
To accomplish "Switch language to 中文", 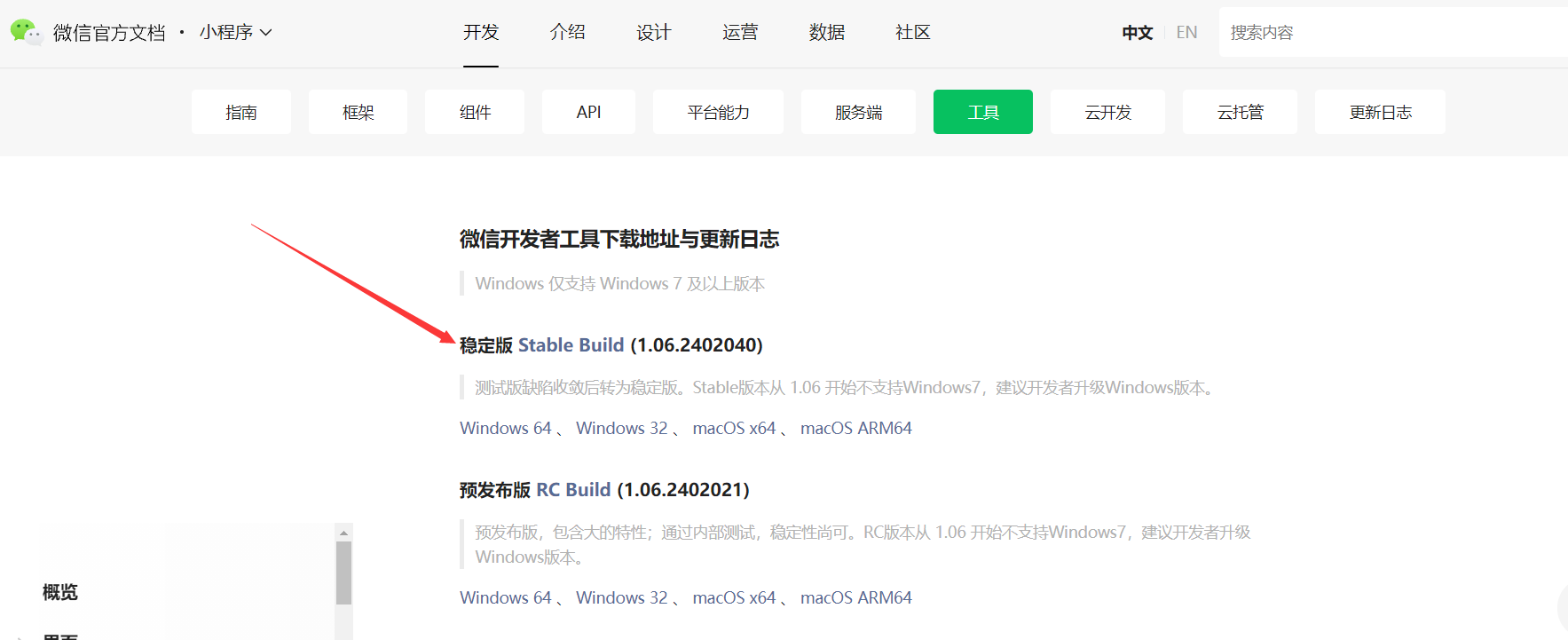I will coord(1138,33).
